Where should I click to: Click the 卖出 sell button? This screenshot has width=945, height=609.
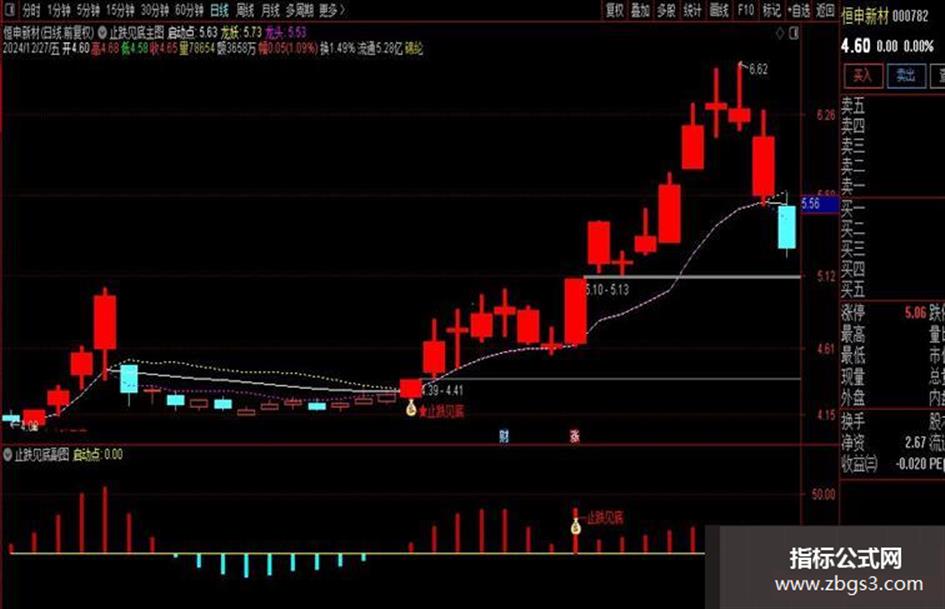(x=906, y=75)
